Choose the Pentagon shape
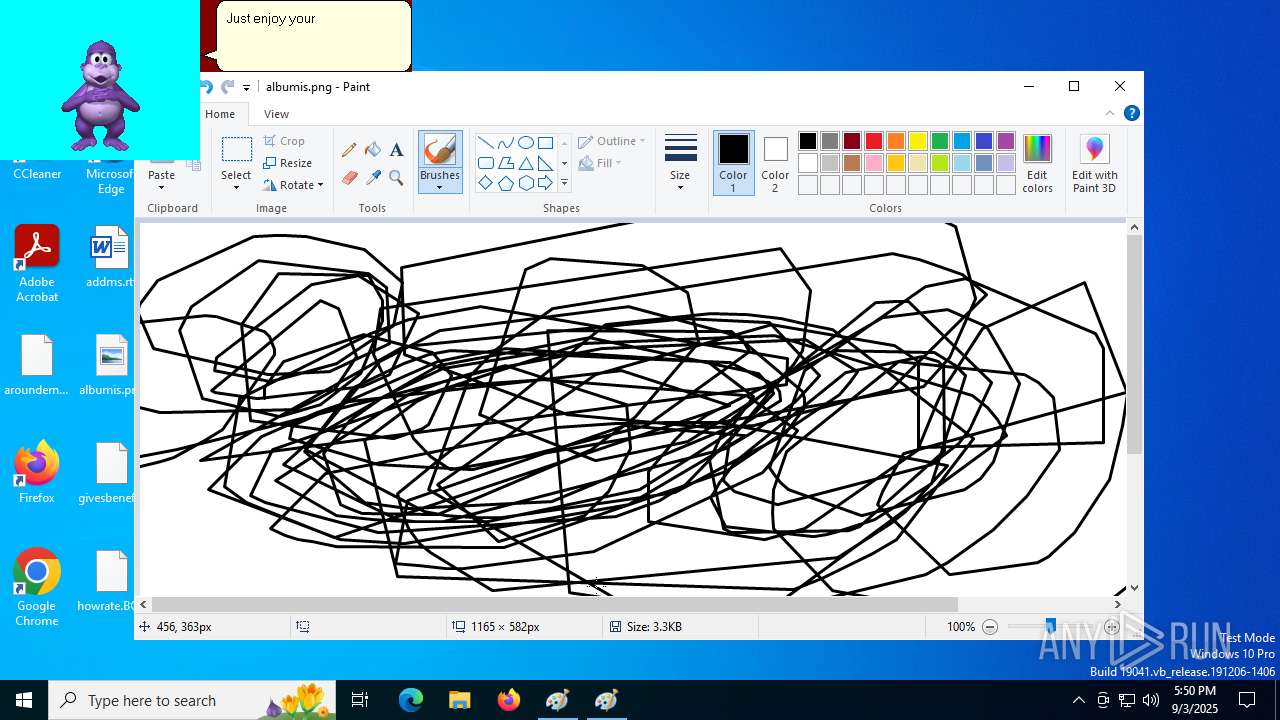Image resolution: width=1280 pixels, height=720 pixels. click(x=505, y=183)
